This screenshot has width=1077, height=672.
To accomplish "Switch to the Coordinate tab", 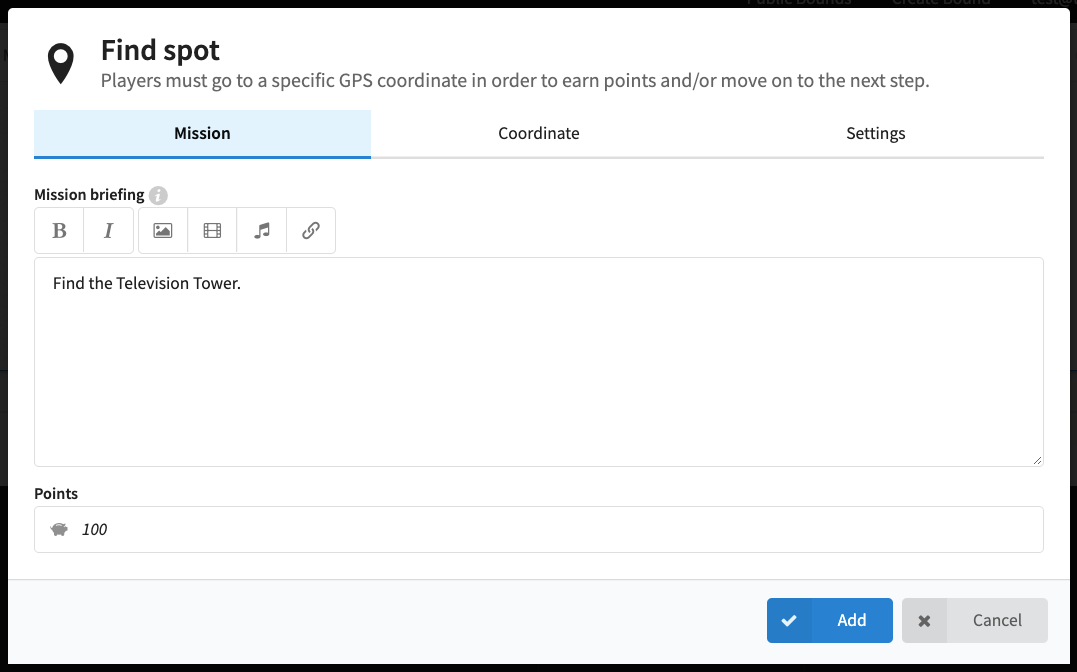I will pos(538,133).
